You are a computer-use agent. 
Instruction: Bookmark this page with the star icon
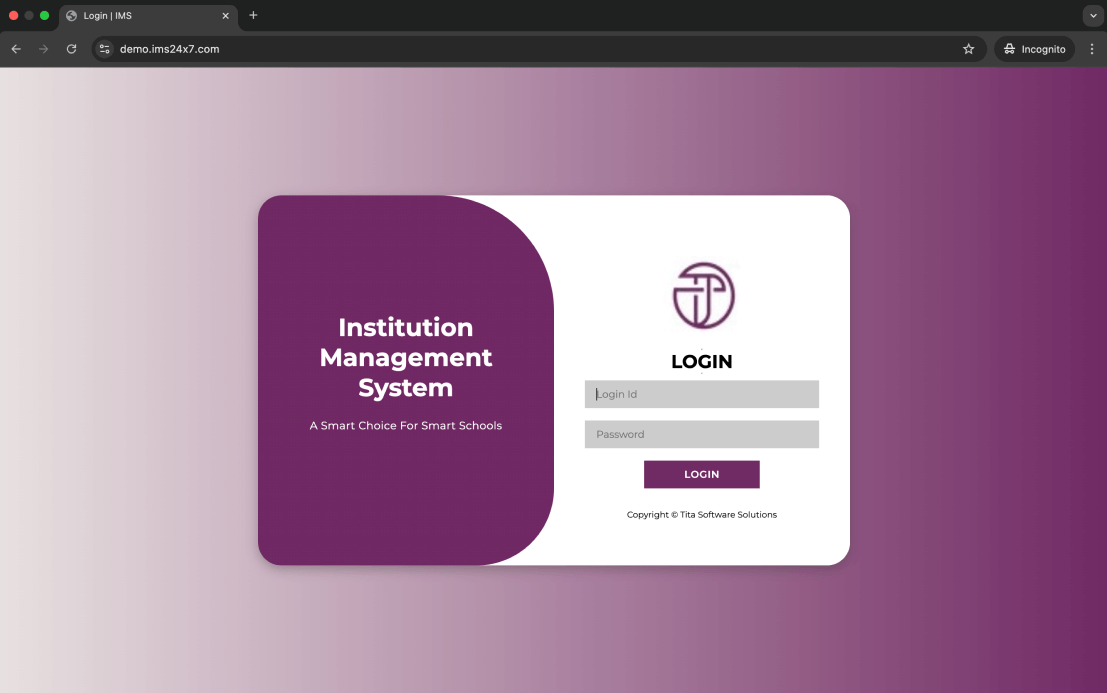pyautogui.click(x=968, y=49)
